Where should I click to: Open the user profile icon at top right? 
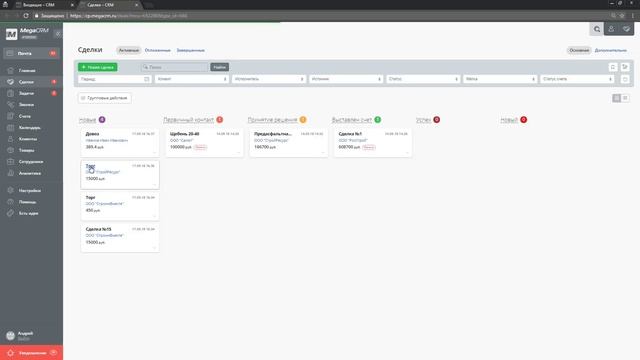(611, 29)
